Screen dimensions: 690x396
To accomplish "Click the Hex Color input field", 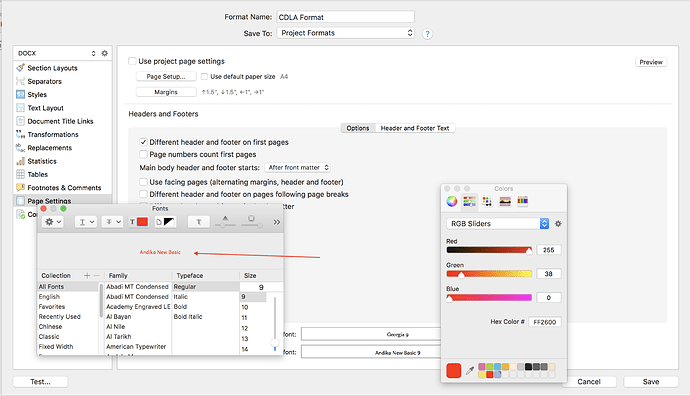I will [545, 322].
